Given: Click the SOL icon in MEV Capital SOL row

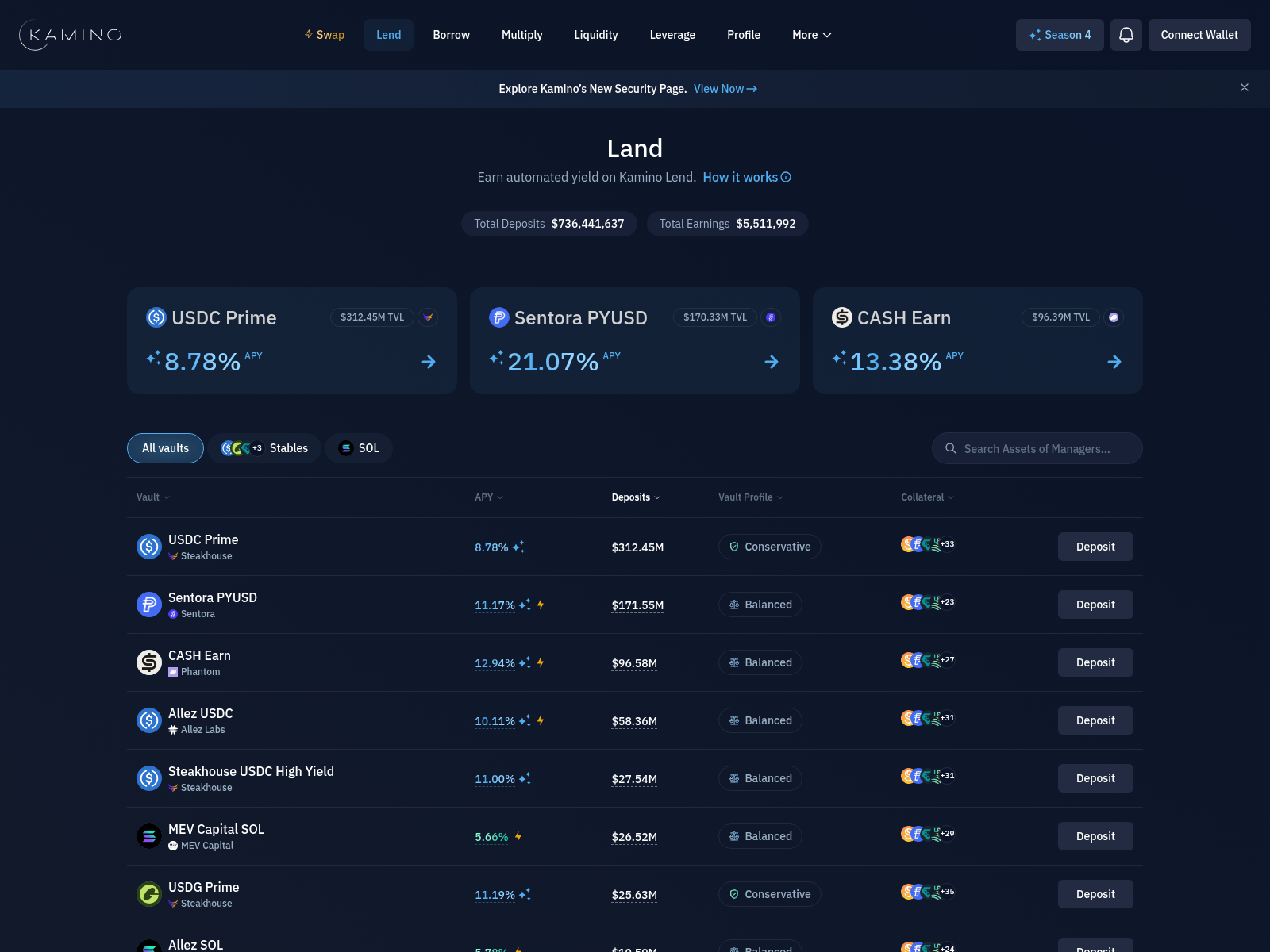Looking at the screenshot, I should [149, 836].
